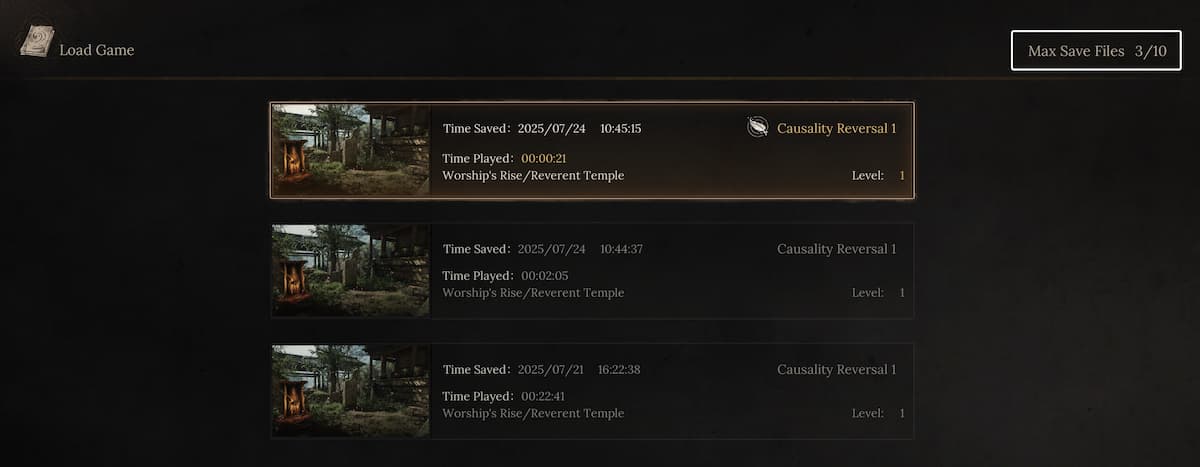Select the save thumbnail from 16:22:38
This screenshot has width=1200, height=467.
pos(351,391)
